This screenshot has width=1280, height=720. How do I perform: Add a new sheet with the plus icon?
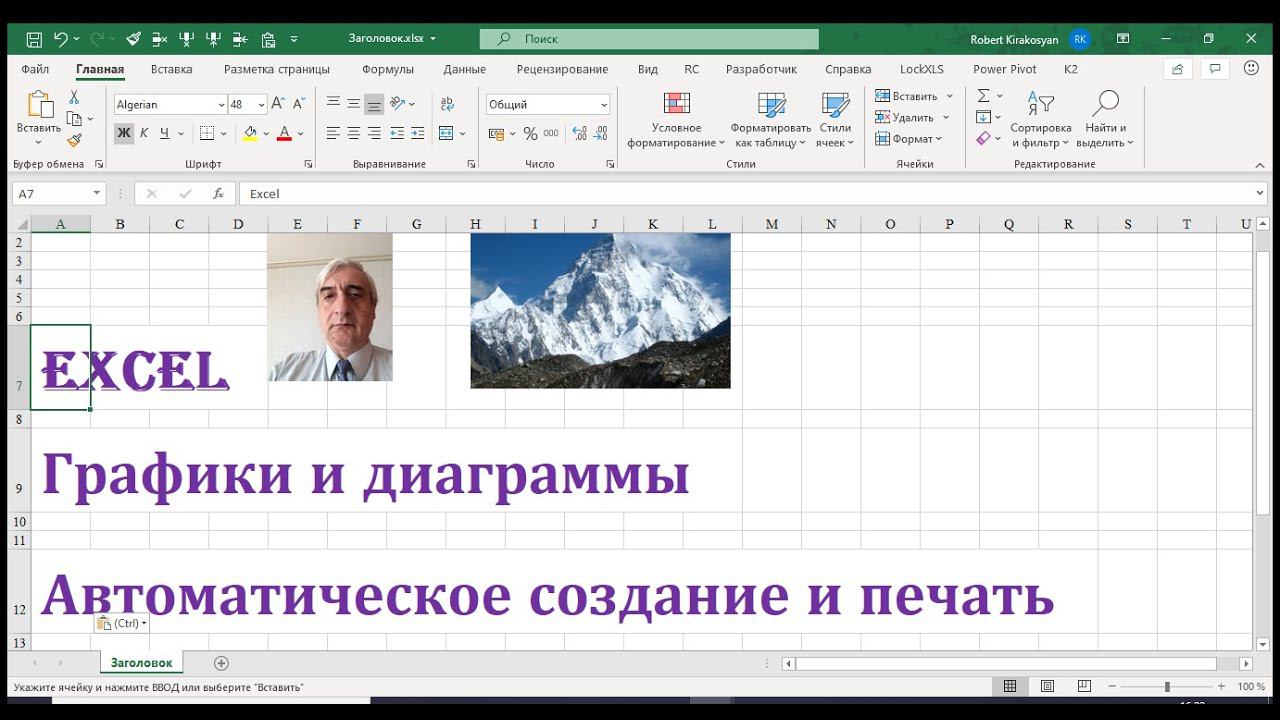click(x=222, y=663)
